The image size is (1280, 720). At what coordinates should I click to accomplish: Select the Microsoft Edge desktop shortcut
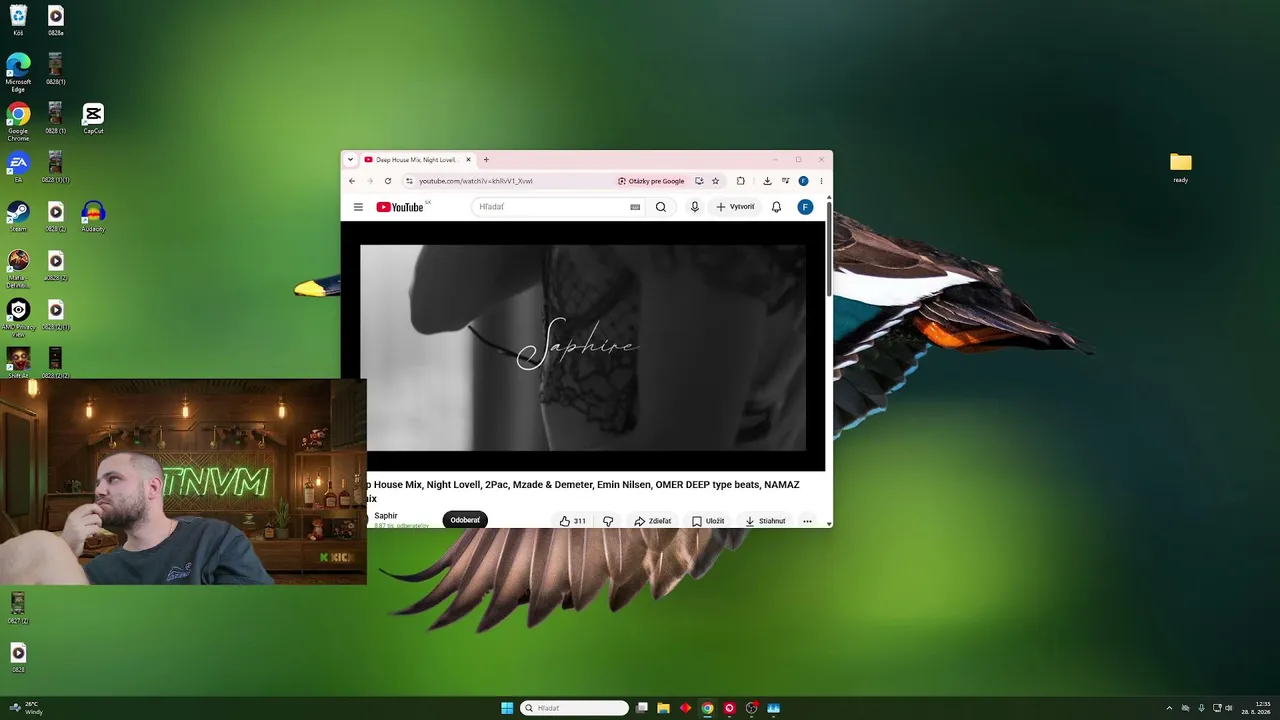point(18,72)
